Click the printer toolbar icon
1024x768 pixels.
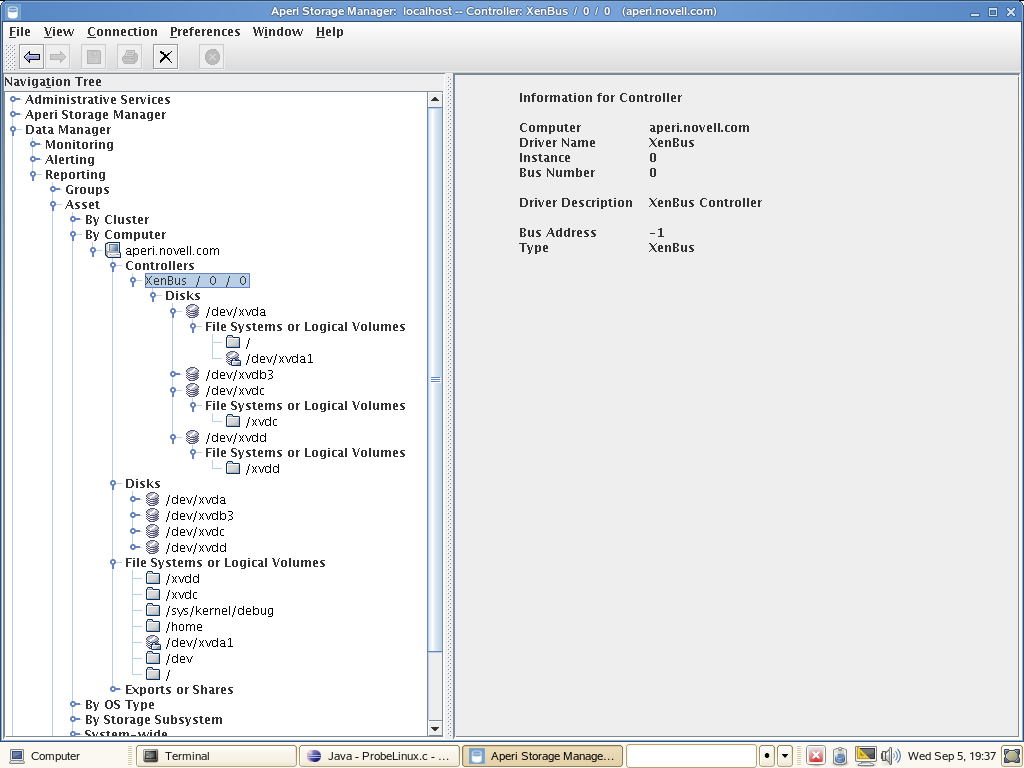click(130, 57)
